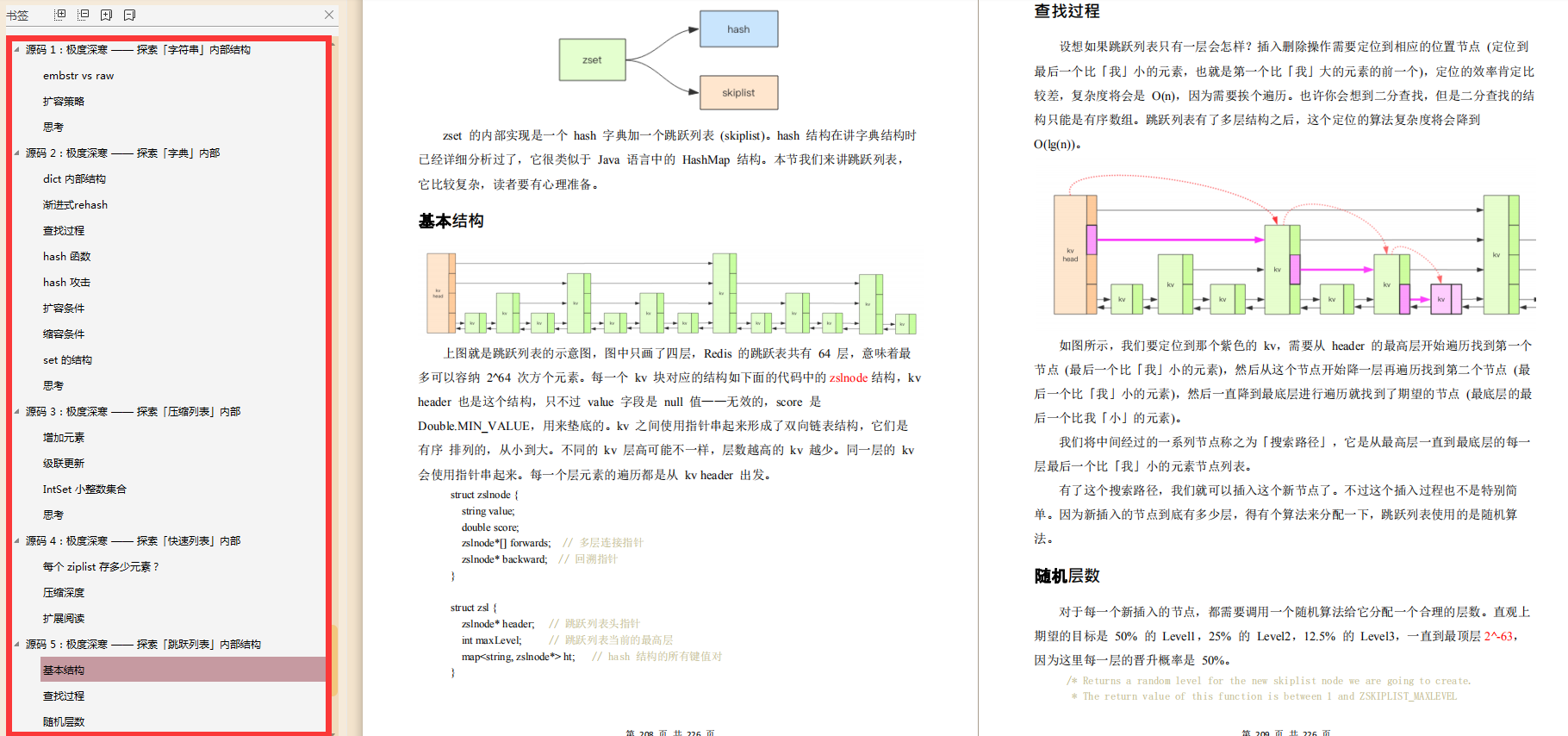Open bookmark 源码 5 探索「跳跃列表」内部结构
The width and height of the screenshot is (1568, 736).
coord(143,645)
